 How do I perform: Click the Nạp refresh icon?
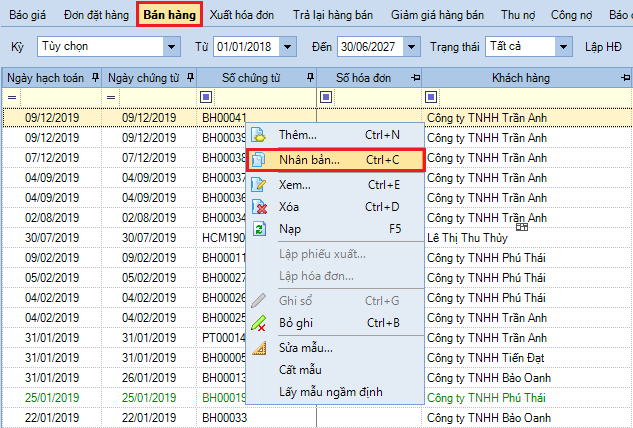259,229
